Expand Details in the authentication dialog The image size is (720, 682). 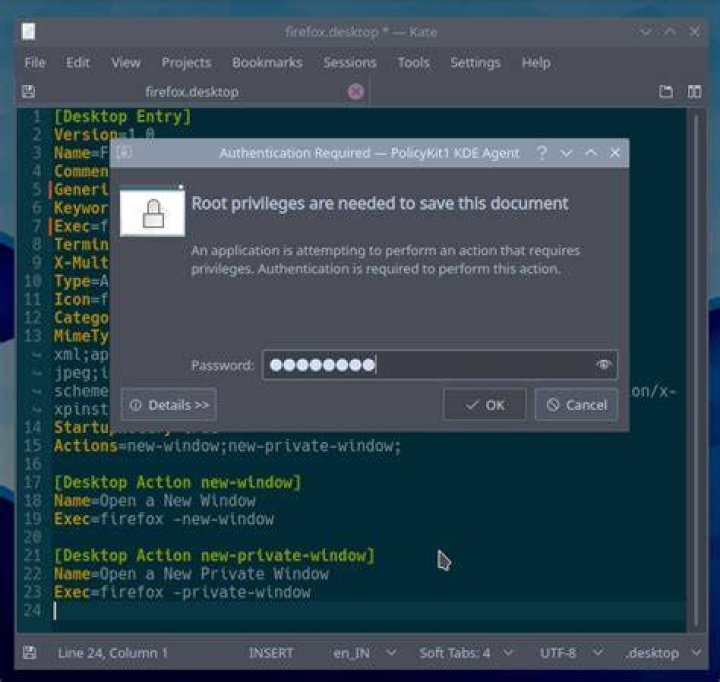(x=169, y=405)
